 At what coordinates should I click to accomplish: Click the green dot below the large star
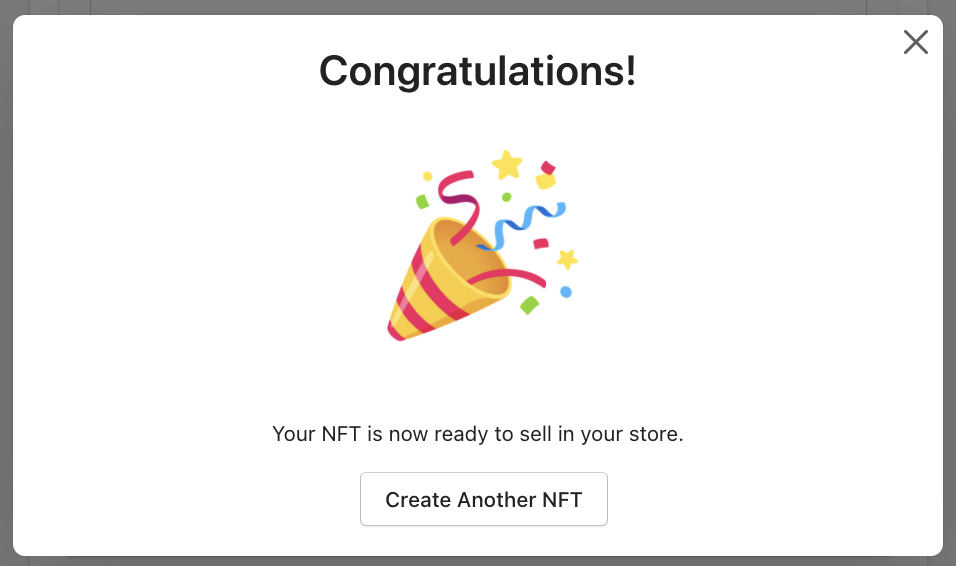507,197
